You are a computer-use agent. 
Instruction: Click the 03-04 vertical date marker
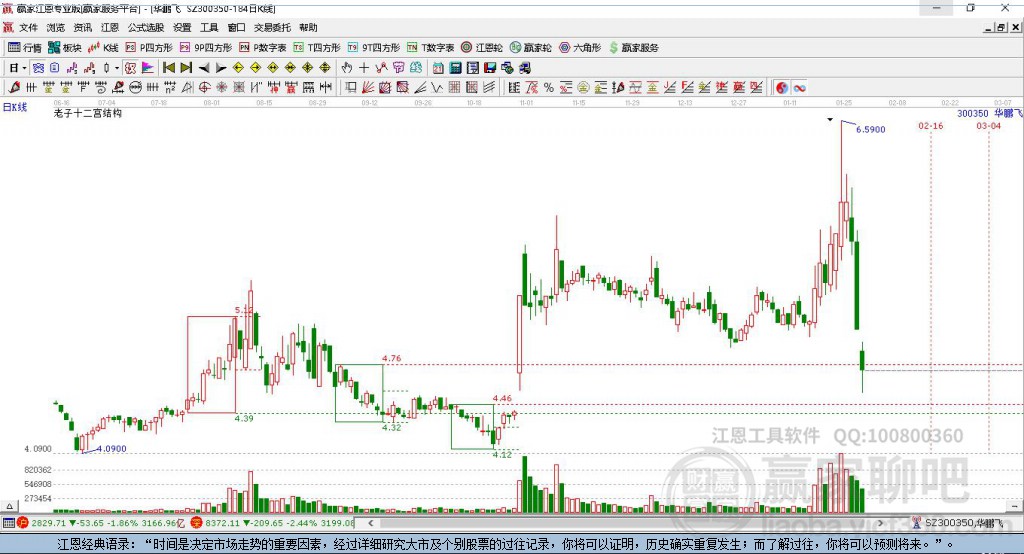click(x=988, y=125)
